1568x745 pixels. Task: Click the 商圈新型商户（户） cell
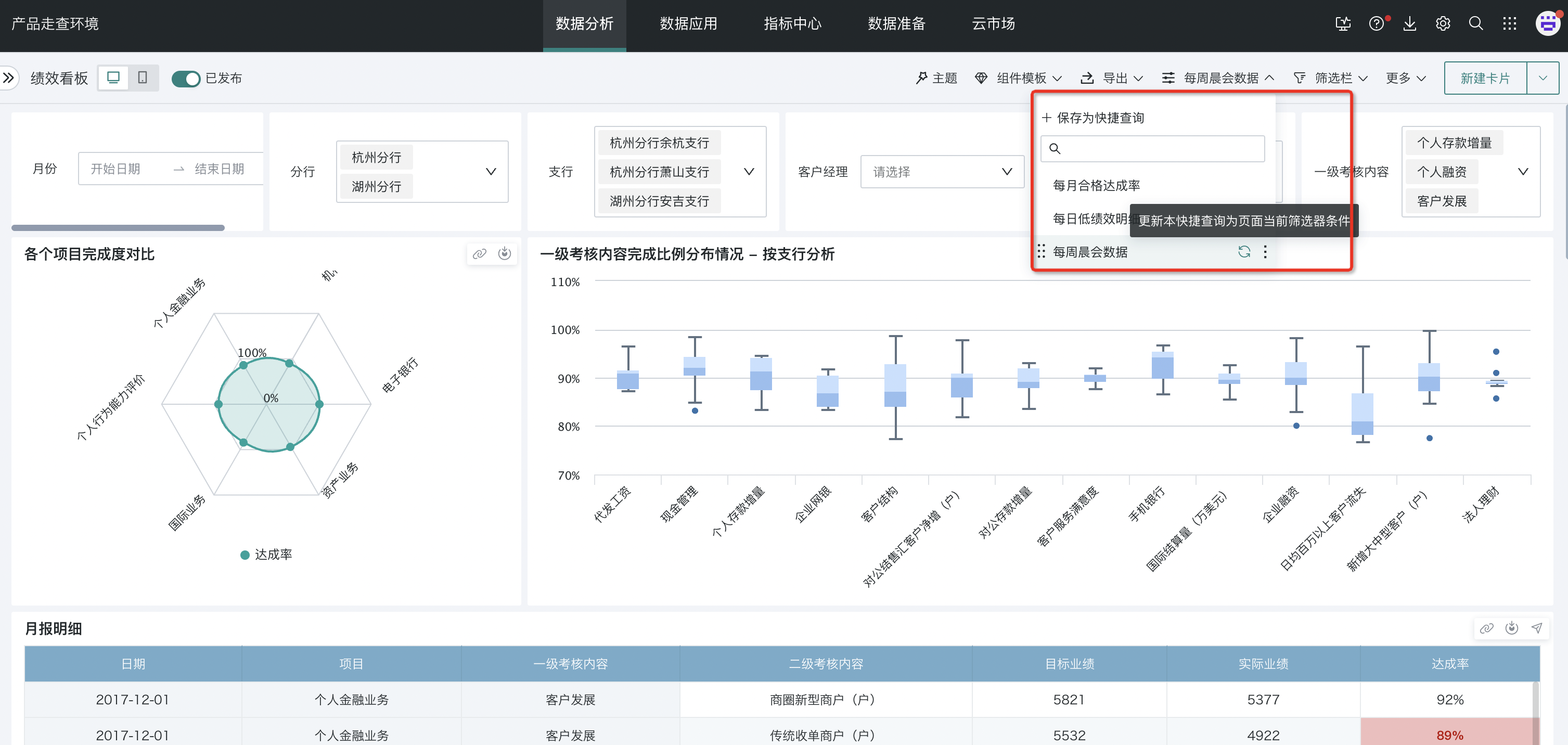(x=826, y=699)
